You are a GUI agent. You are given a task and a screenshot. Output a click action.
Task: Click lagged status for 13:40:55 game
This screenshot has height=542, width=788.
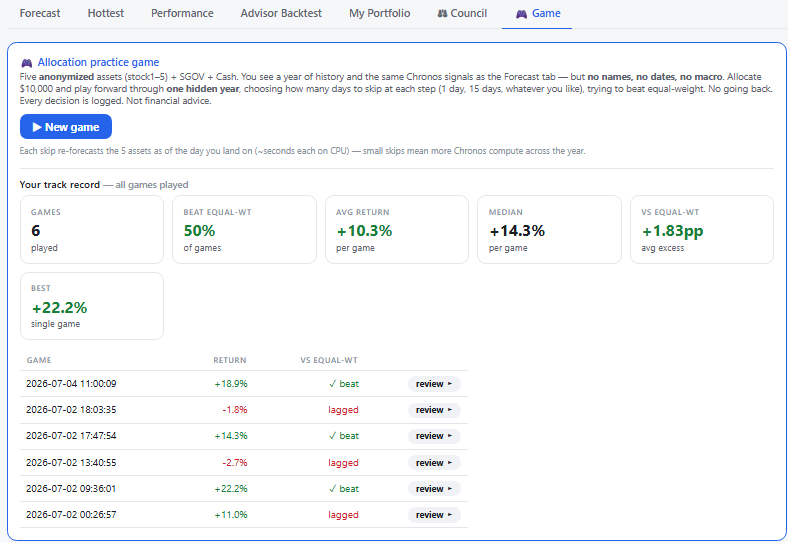[343, 463]
